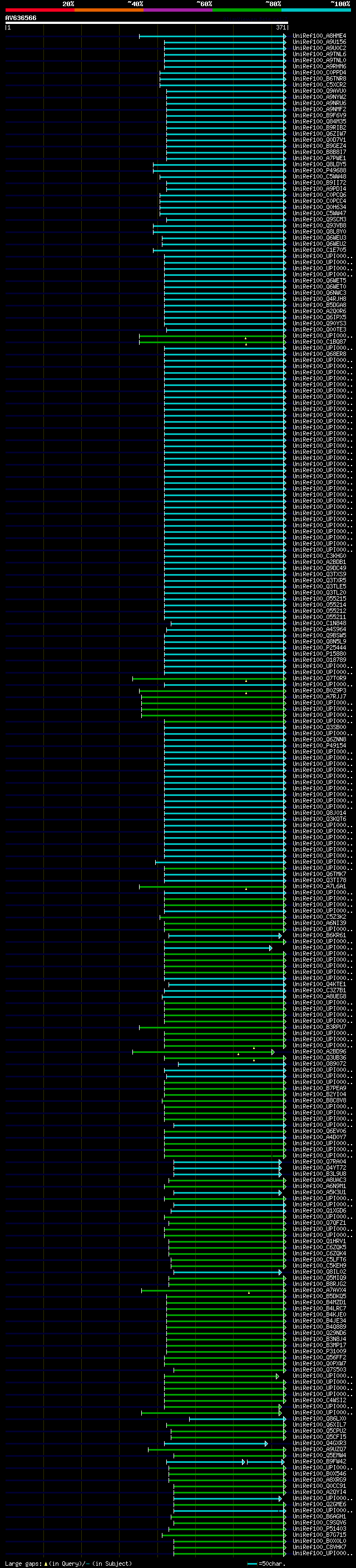Select the red ~20% identity legend segment
The image size is (356, 1568).
[39, 10]
